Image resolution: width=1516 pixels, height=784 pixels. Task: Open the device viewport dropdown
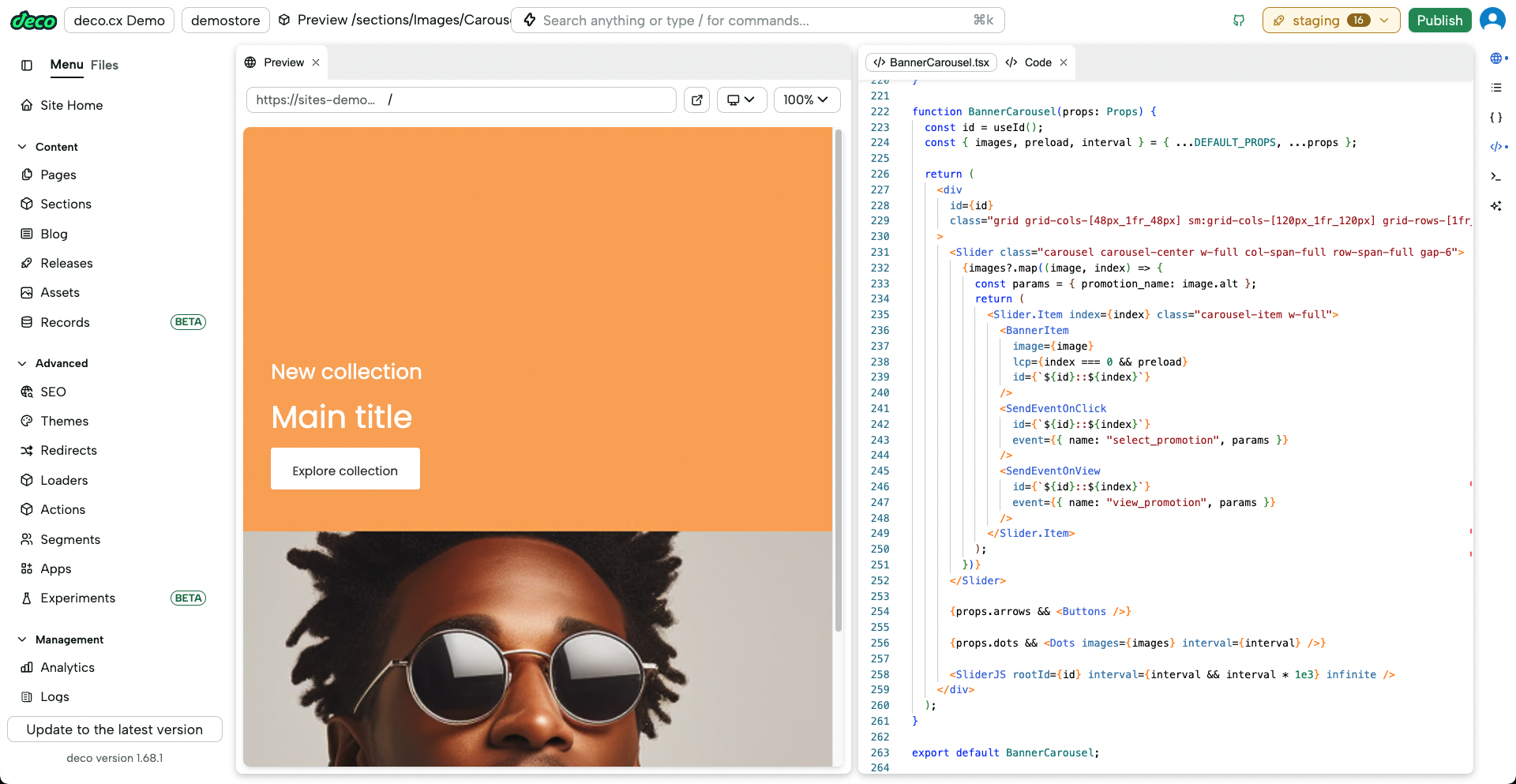click(741, 99)
